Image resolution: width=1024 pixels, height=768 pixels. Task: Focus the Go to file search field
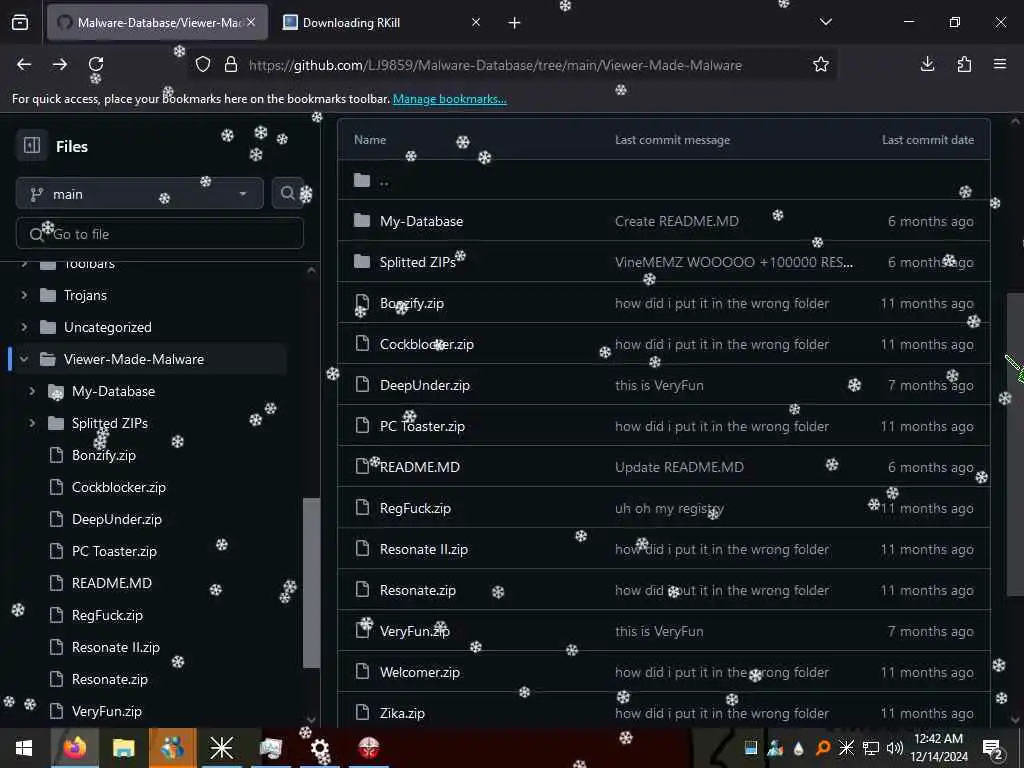(160, 233)
